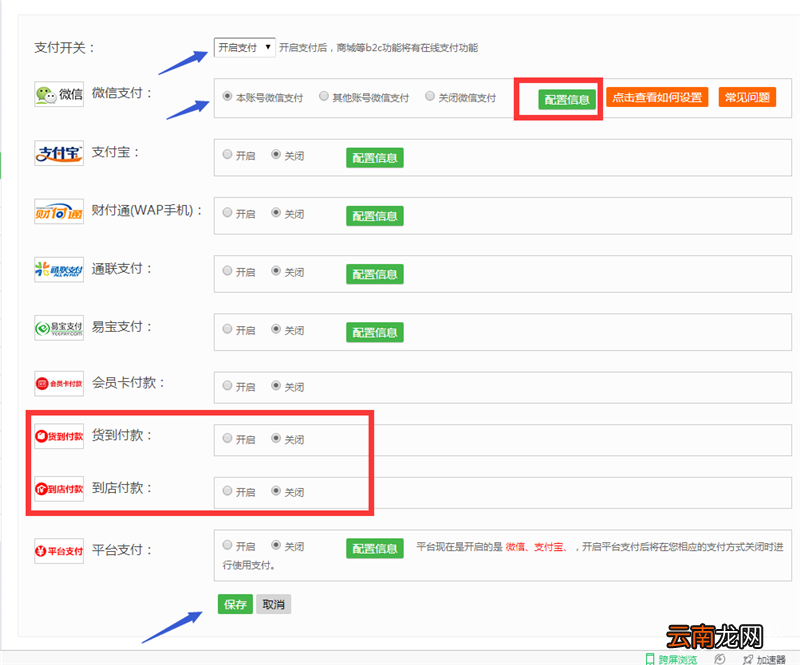The width and height of the screenshot is (800, 665).
Task: Click the 货到付款 logo icon
Action: 59,436
